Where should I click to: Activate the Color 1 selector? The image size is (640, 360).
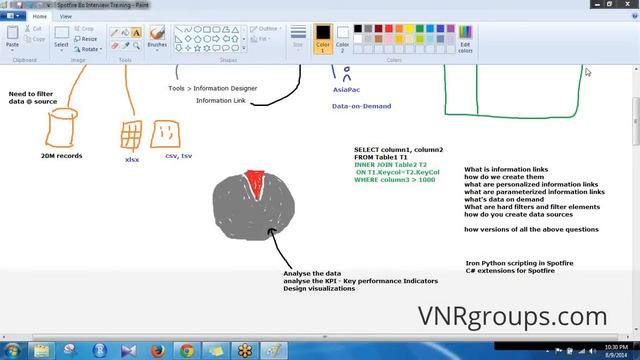pos(322,39)
